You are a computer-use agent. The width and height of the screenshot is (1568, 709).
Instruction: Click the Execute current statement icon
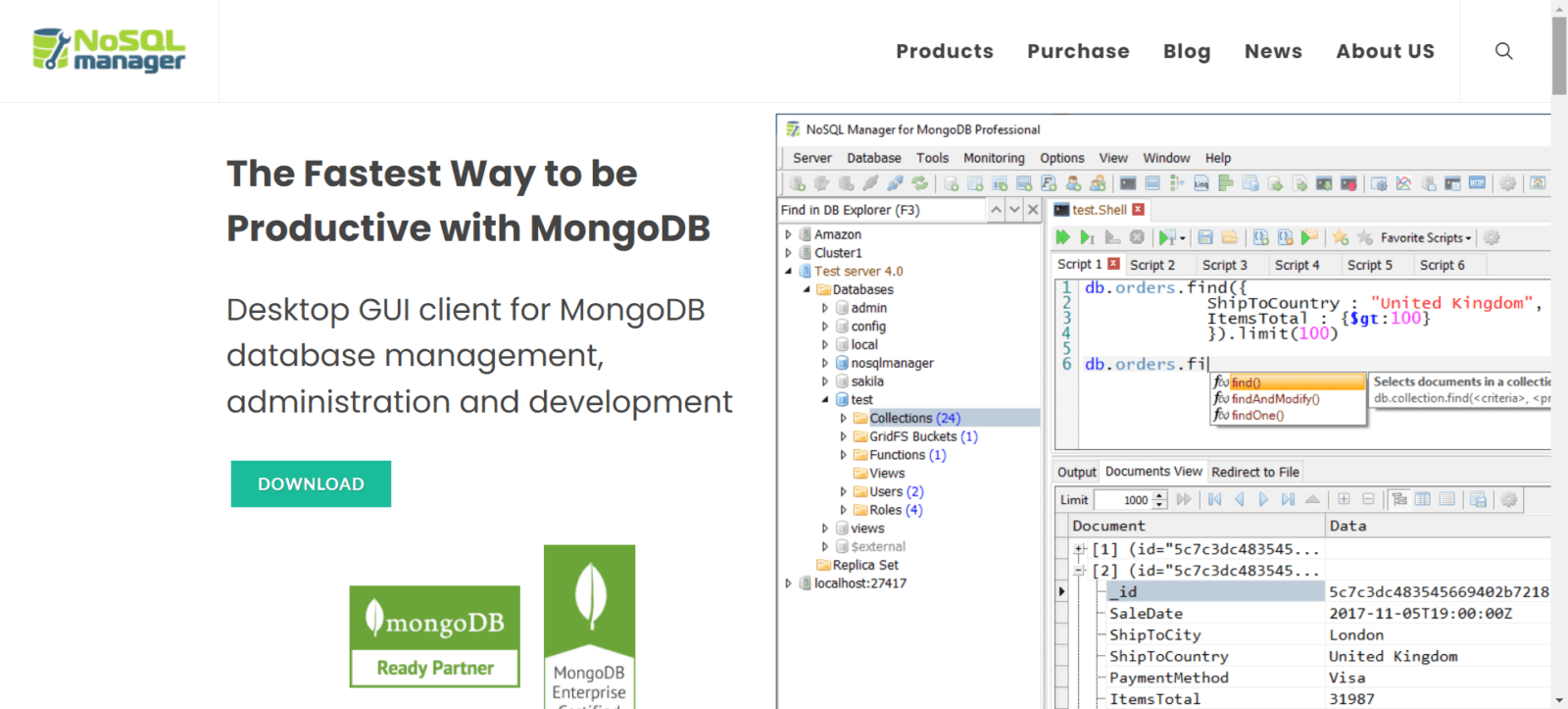coord(1087,237)
